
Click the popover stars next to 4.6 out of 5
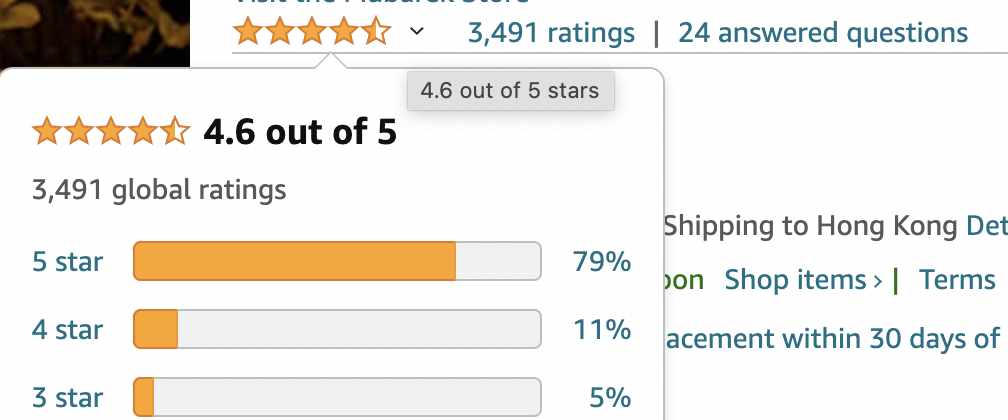coord(111,132)
